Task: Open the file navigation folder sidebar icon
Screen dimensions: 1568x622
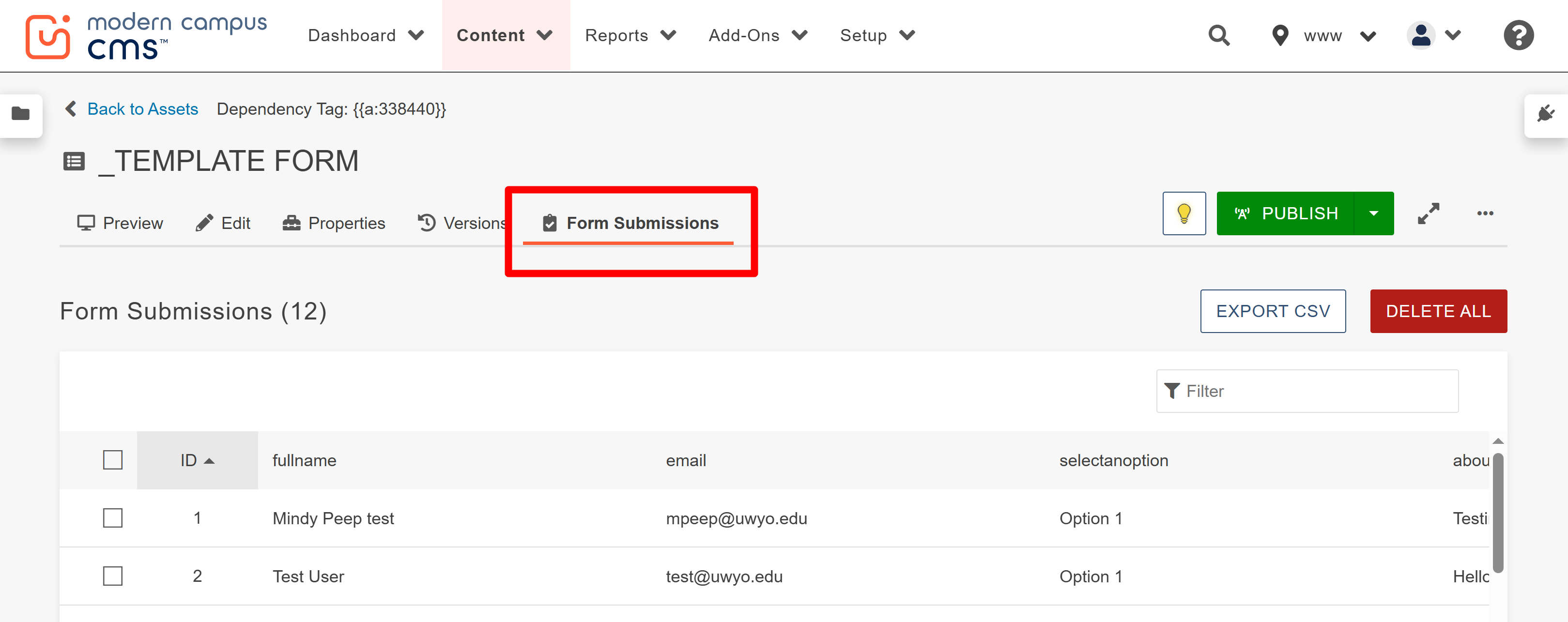Action: tap(21, 113)
